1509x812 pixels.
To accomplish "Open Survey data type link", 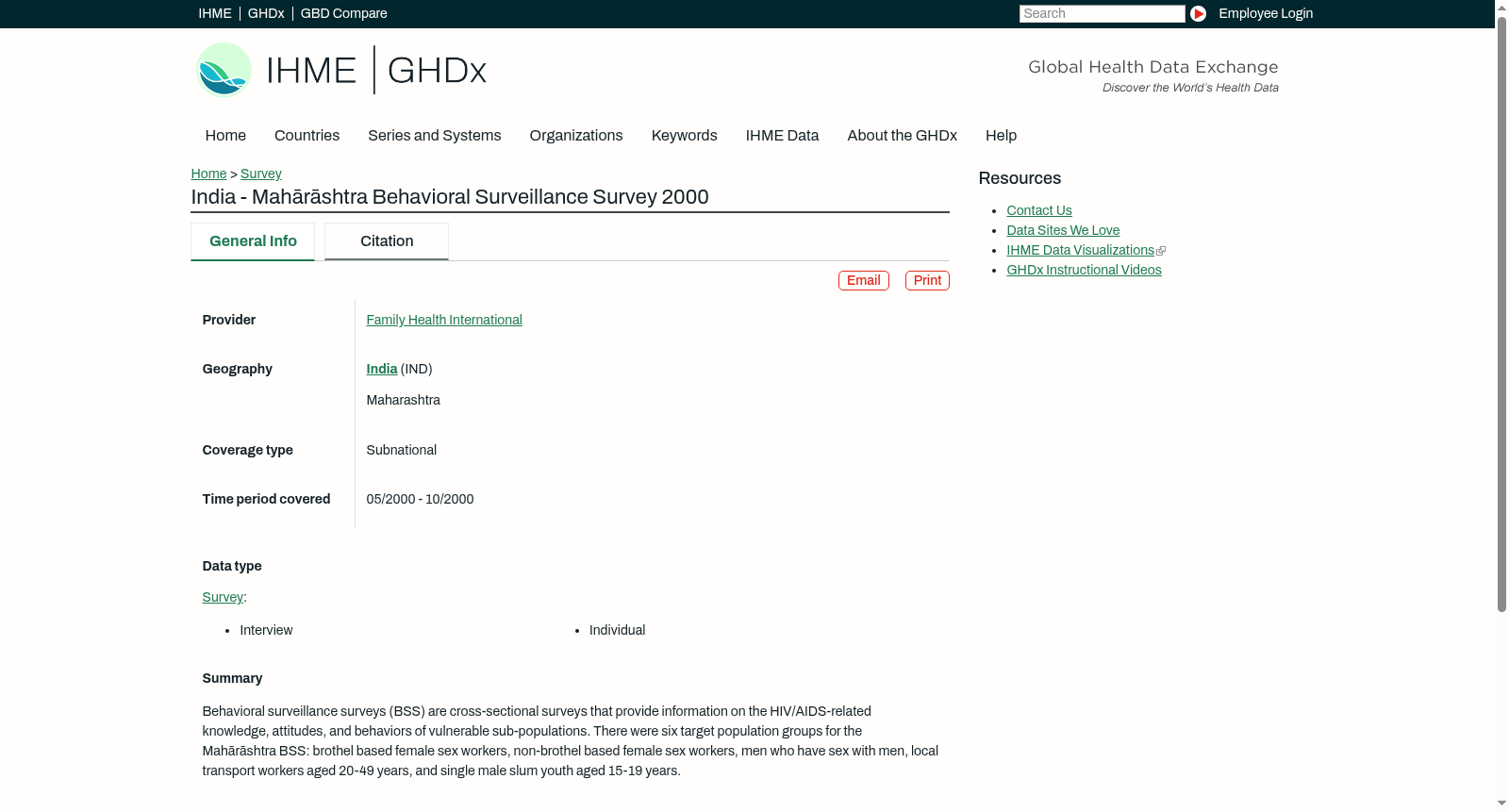I will [x=223, y=598].
